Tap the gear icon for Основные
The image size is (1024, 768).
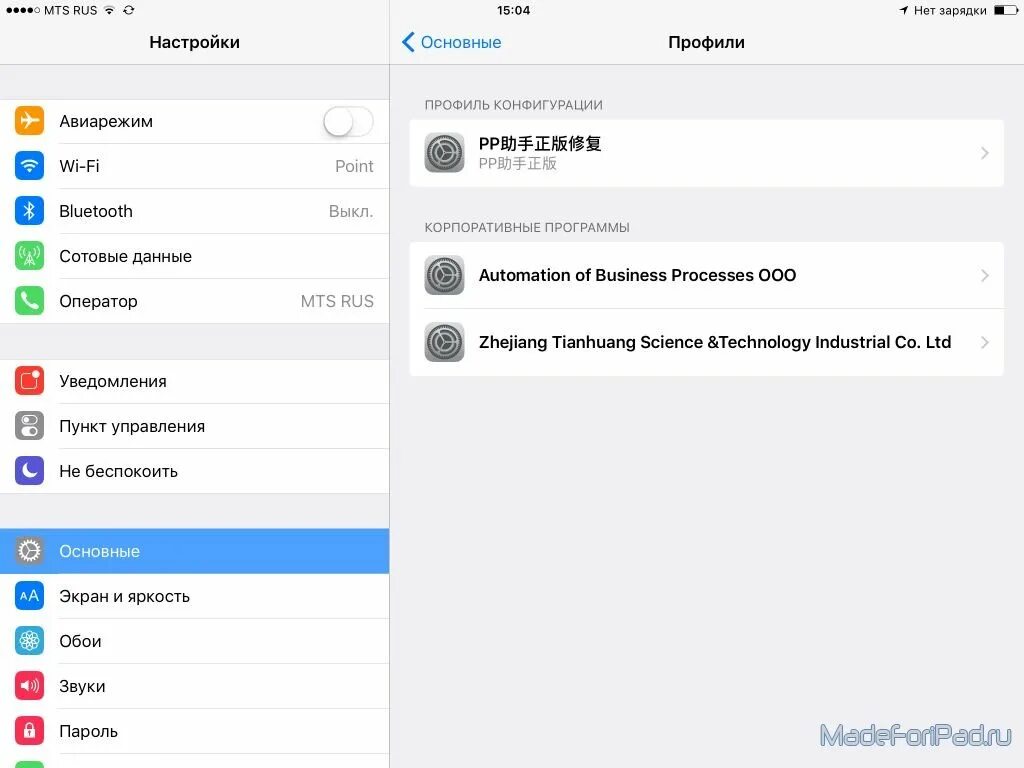pos(29,551)
